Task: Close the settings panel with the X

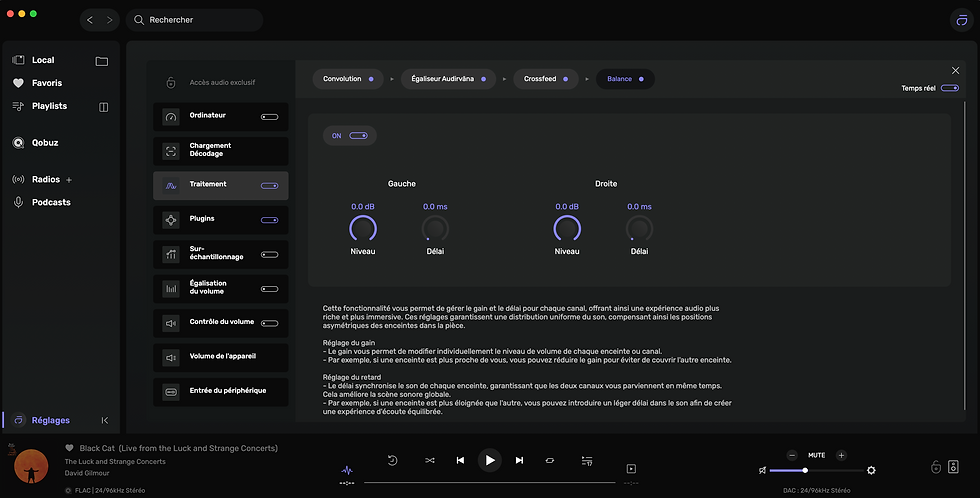Action: click(x=955, y=71)
